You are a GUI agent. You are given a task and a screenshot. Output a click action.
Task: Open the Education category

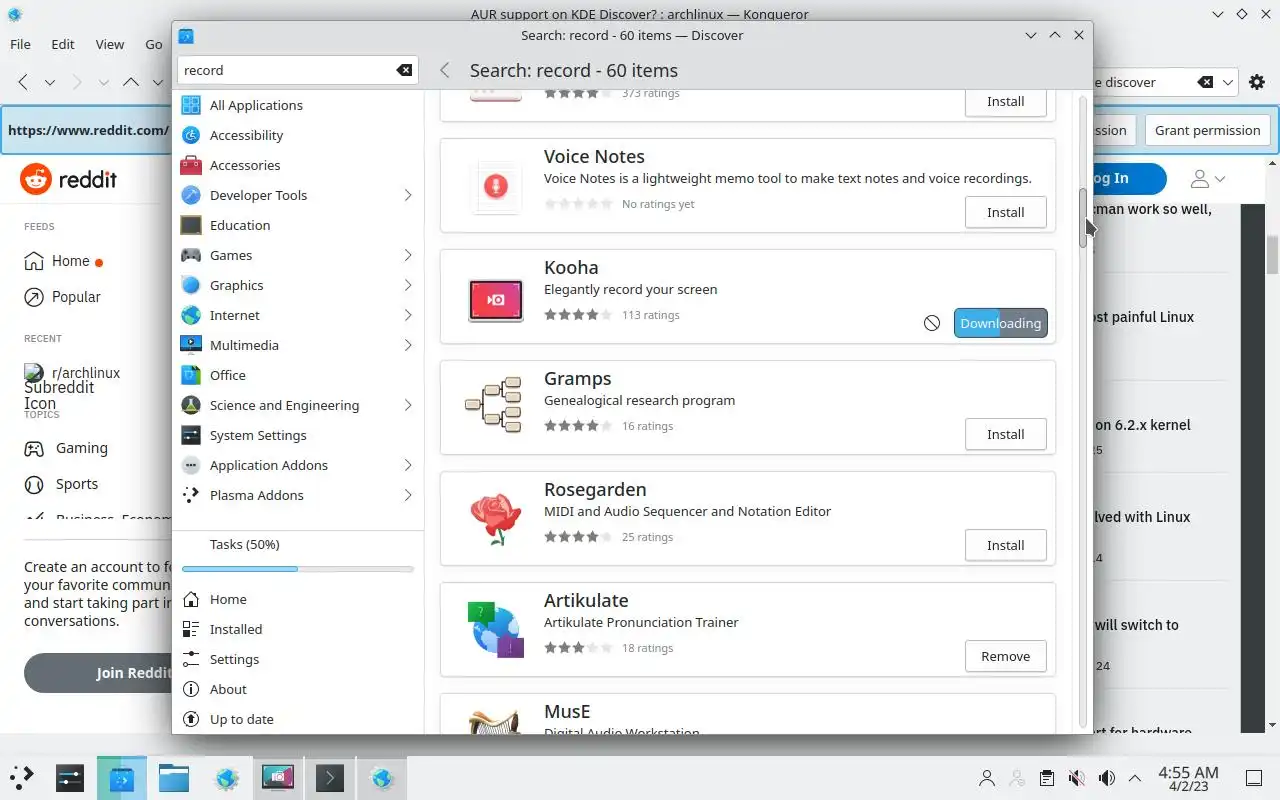coord(298,225)
